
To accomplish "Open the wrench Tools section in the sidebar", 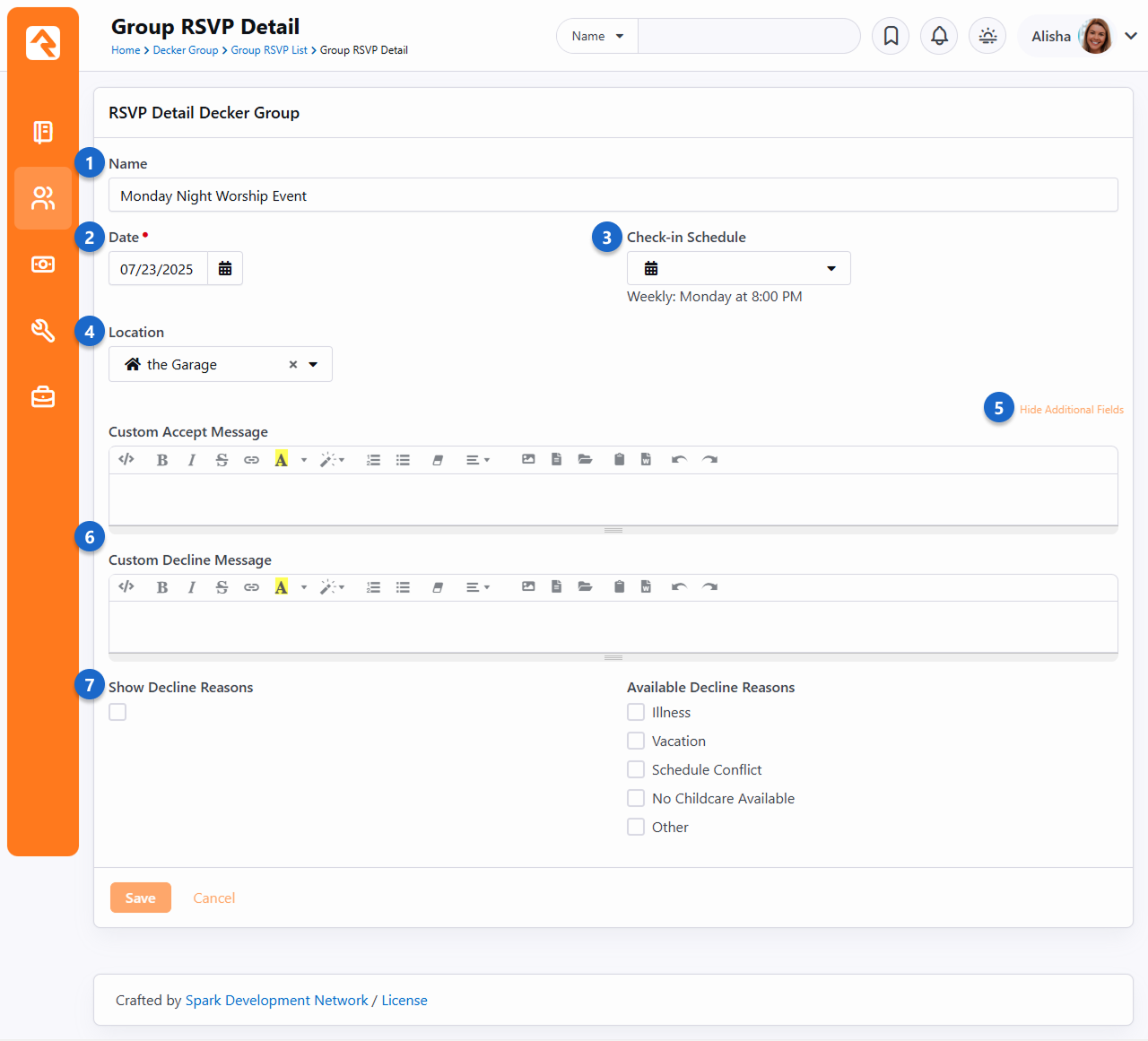I will tap(43, 331).
